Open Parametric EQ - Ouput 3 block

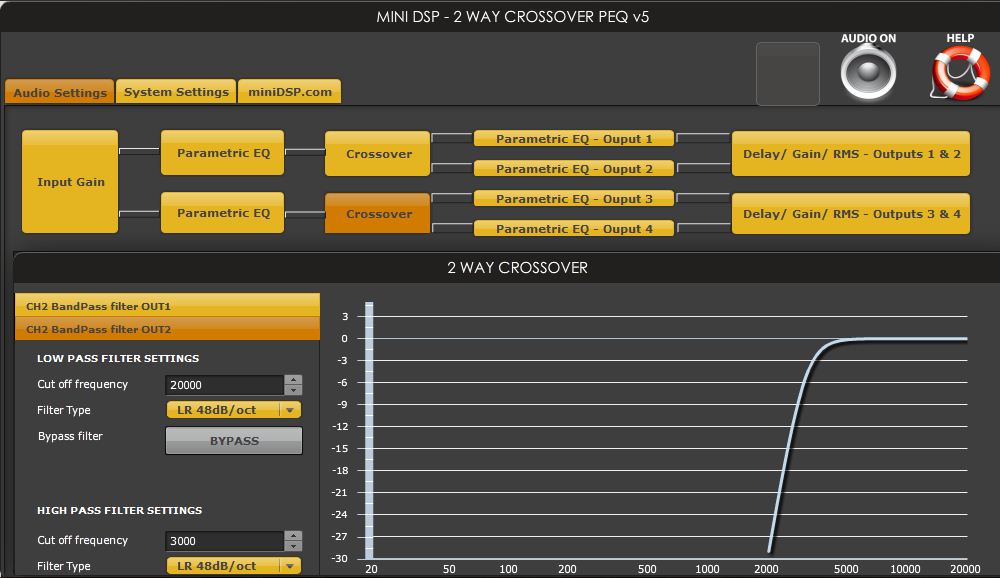click(574, 198)
